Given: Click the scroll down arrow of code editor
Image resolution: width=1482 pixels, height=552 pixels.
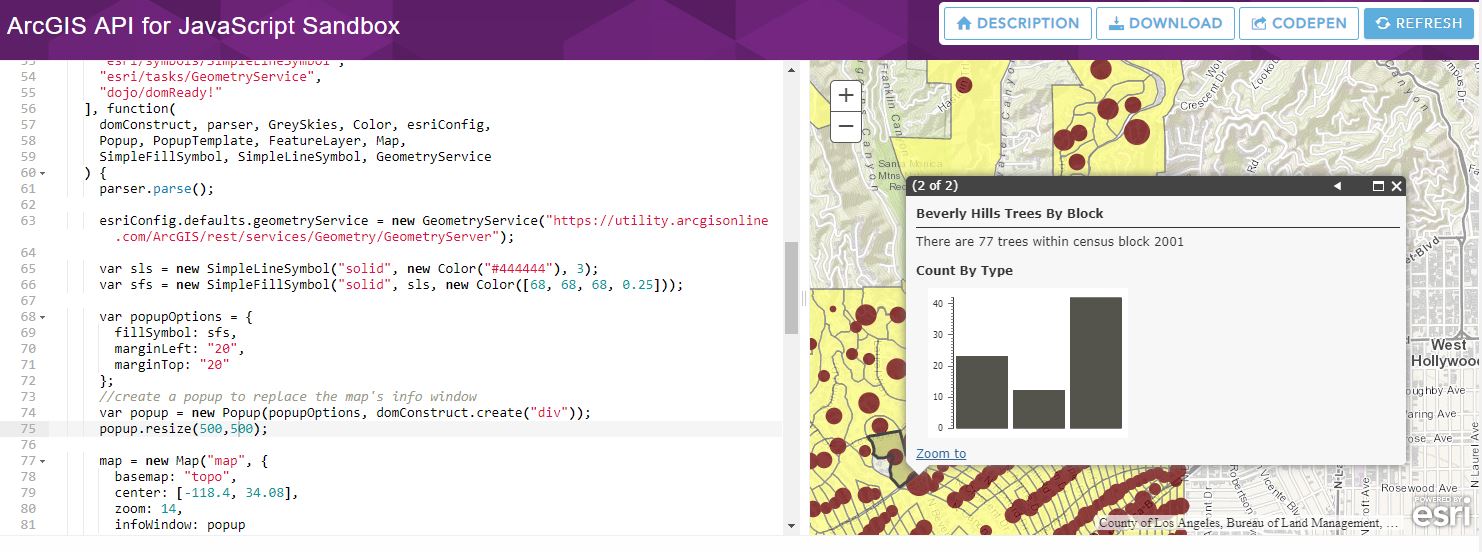Looking at the screenshot, I should point(791,526).
